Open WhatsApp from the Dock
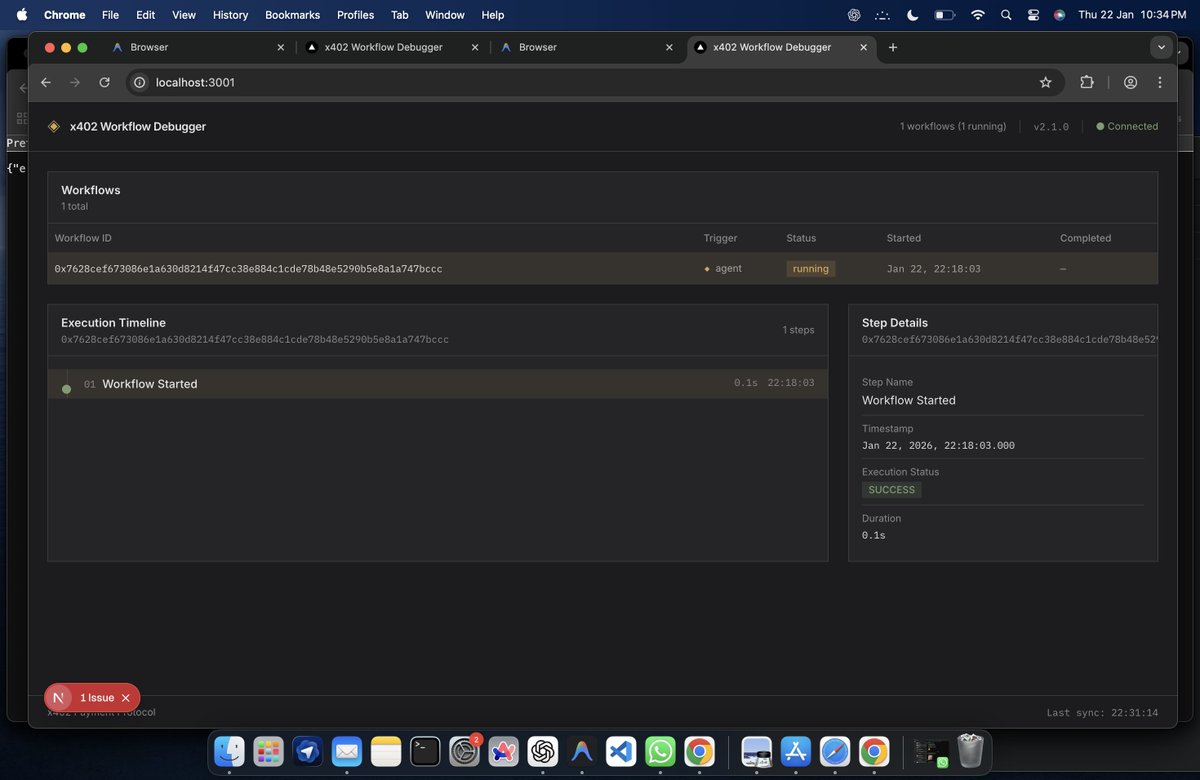This screenshot has width=1200, height=780. tap(660, 751)
